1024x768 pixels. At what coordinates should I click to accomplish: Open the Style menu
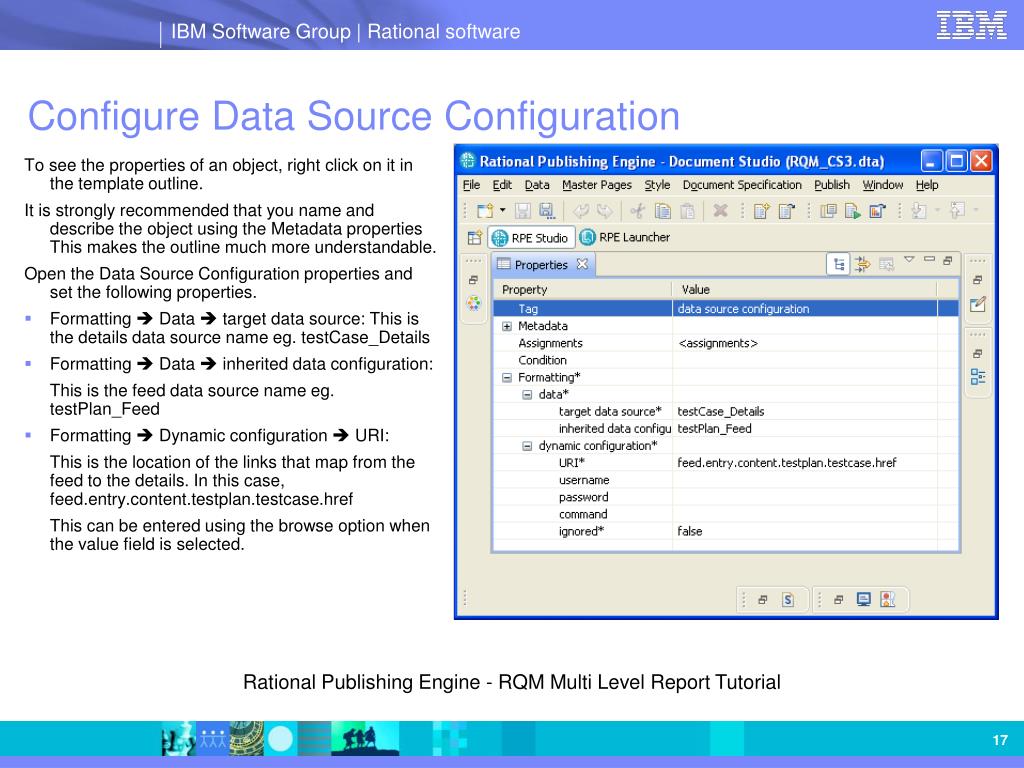coord(657,185)
